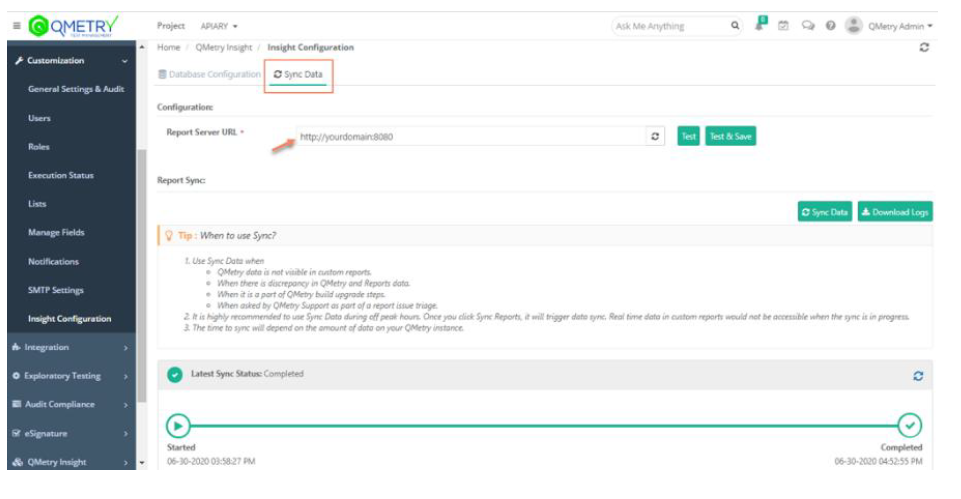Open the help question mark icon
This screenshot has width=961, height=499.
pos(830,26)
